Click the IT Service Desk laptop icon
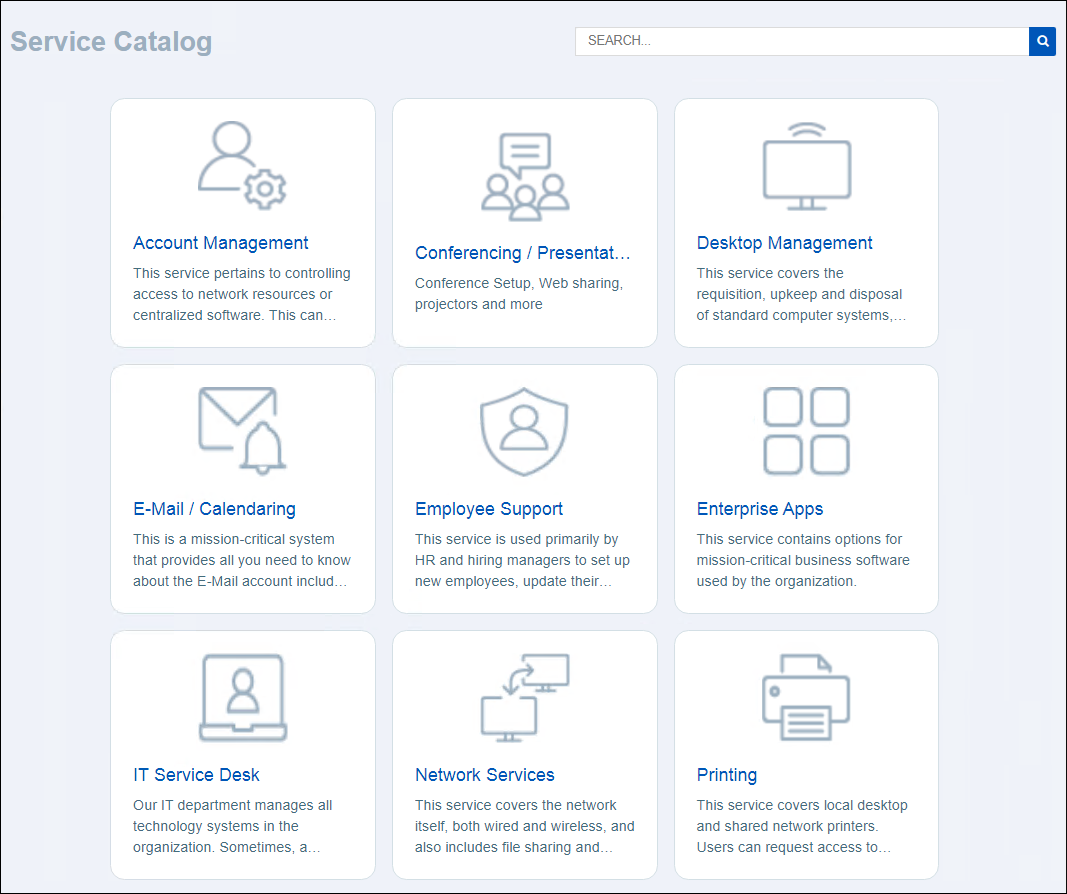The width and height of the screenshot is (1067, 894). [x=243, y=697]
